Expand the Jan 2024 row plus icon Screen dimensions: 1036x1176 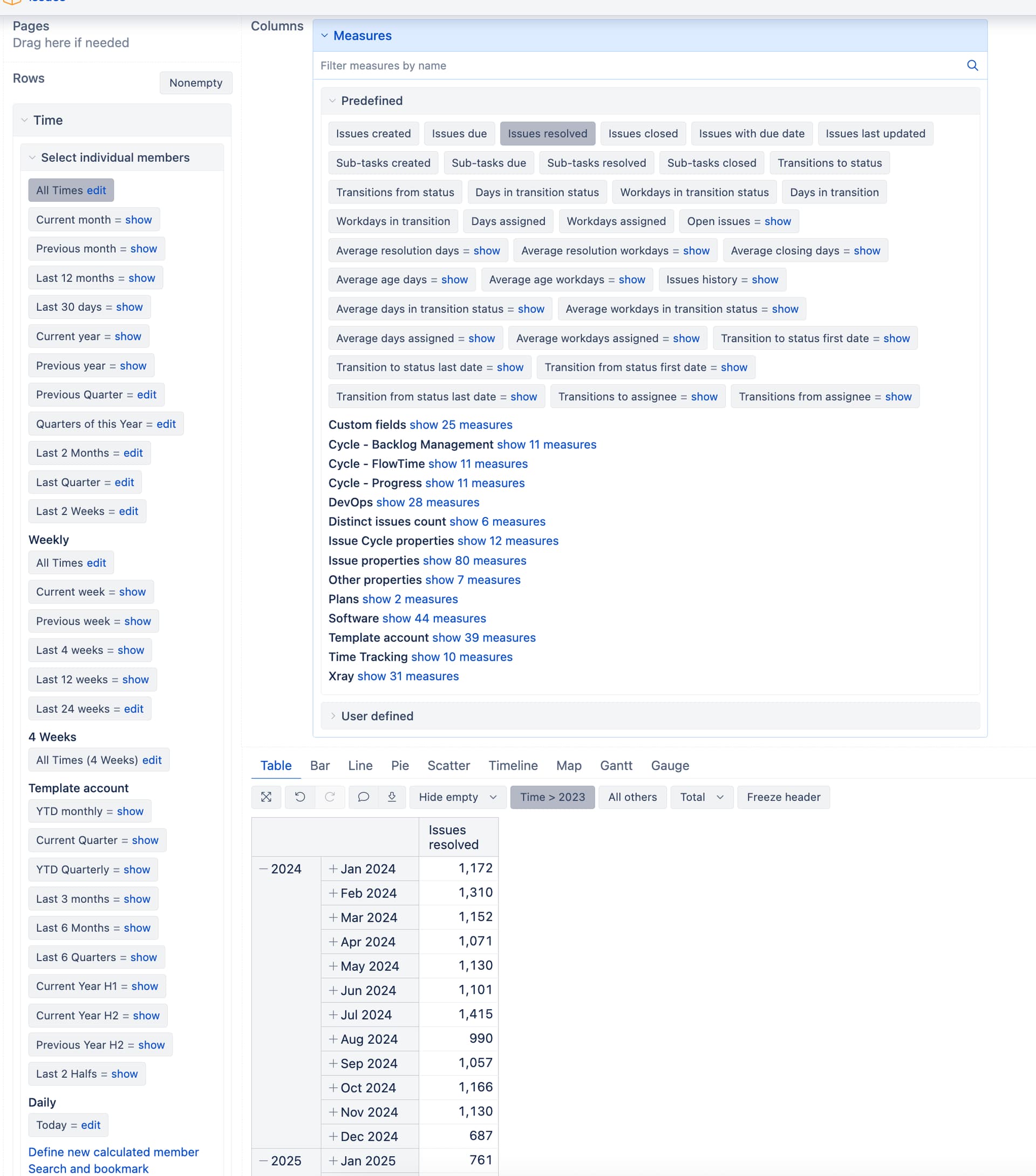coord(333,869)
